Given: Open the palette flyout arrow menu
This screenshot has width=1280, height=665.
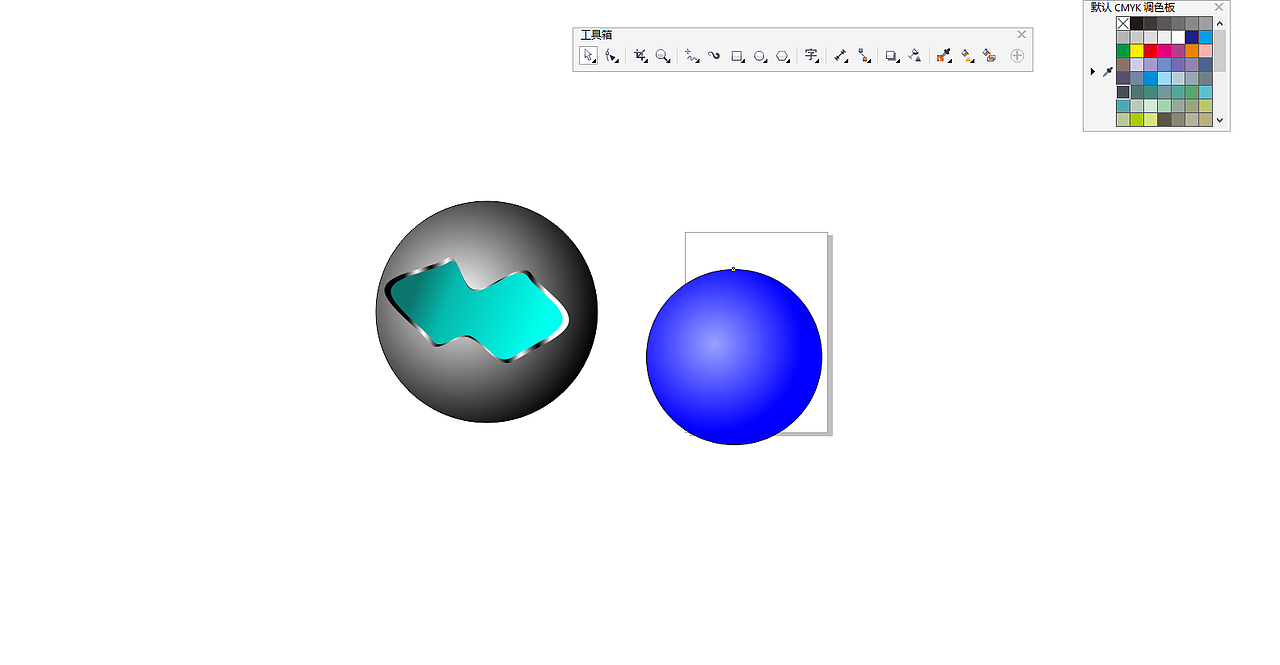Looking at the screenshot, I should pyautogui.click(x=1092, y=71).
